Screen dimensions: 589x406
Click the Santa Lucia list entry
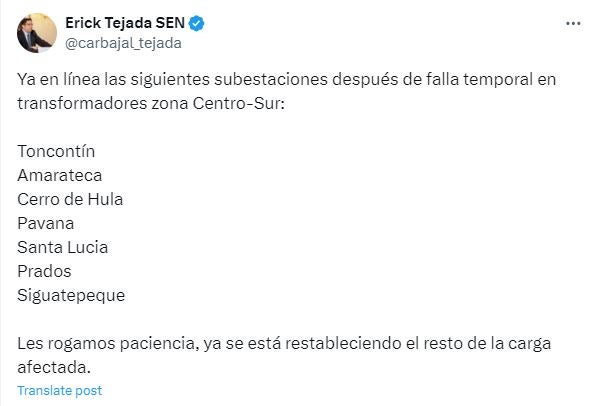pyautogui.click(x=63, y=248)
